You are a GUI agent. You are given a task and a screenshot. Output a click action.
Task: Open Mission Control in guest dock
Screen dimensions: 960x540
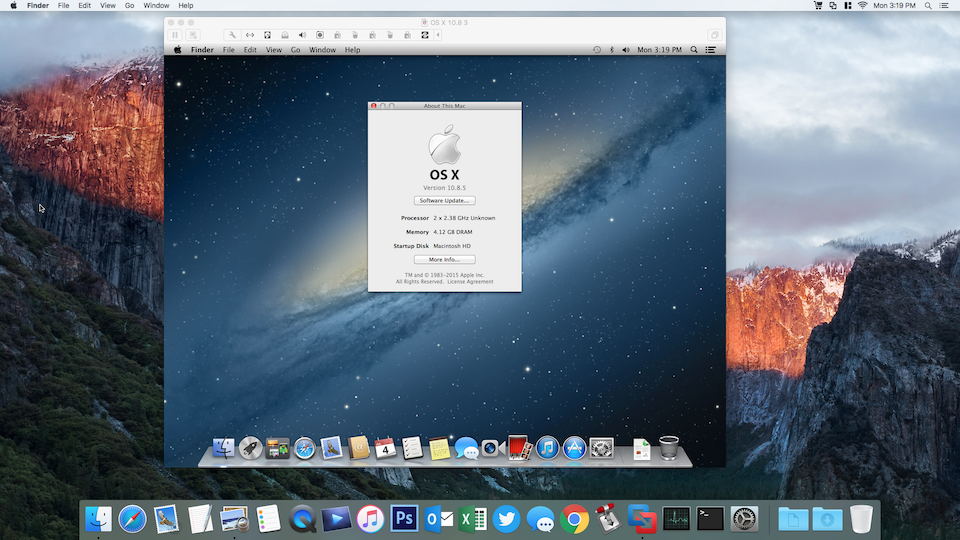point(277,448)
